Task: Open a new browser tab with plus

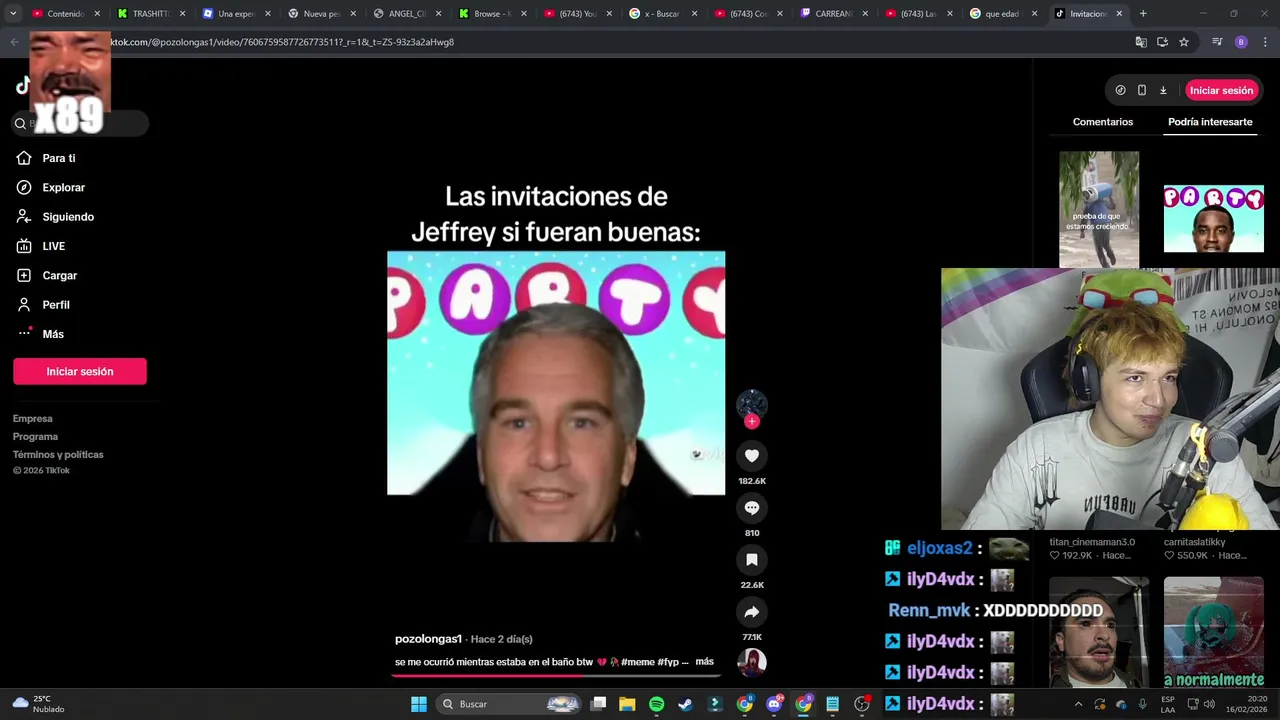Action: (1143, 14)
